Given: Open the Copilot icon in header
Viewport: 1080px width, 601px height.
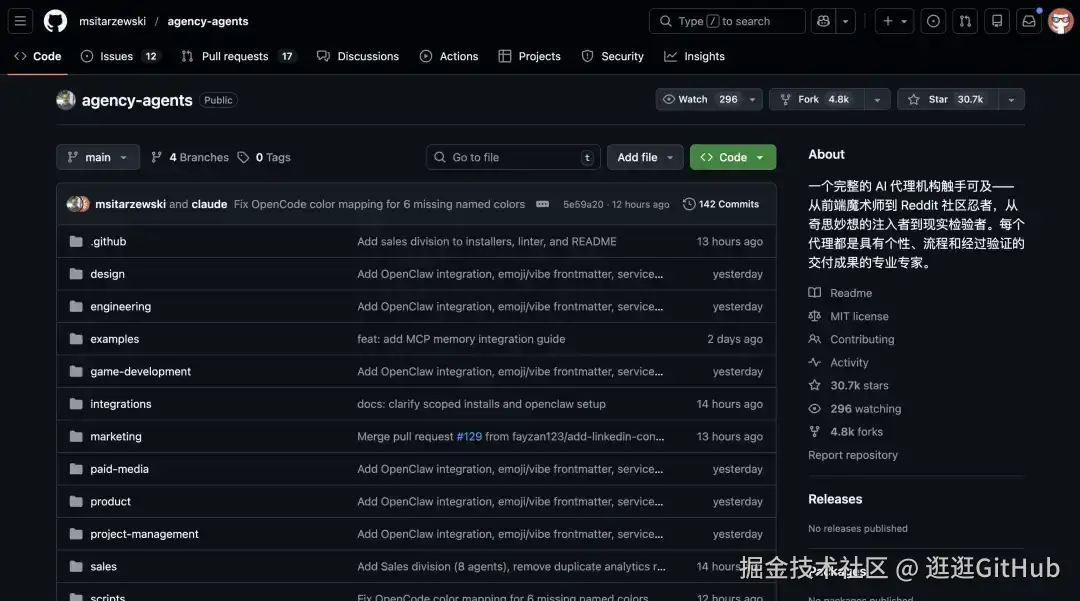Looking at the screenshot, I should [x=823, y=21].
